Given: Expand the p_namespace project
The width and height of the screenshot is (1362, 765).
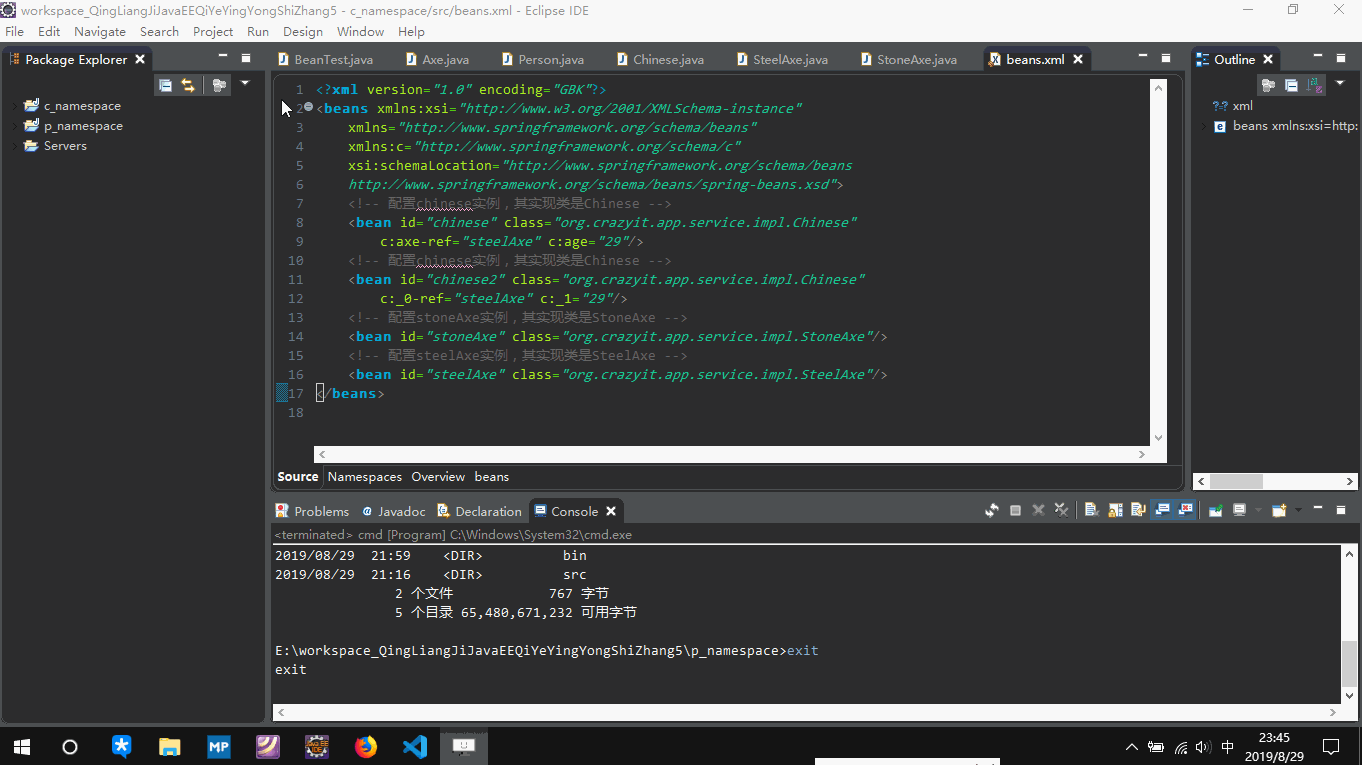Looking at the screenshot, I should point(13,126).
